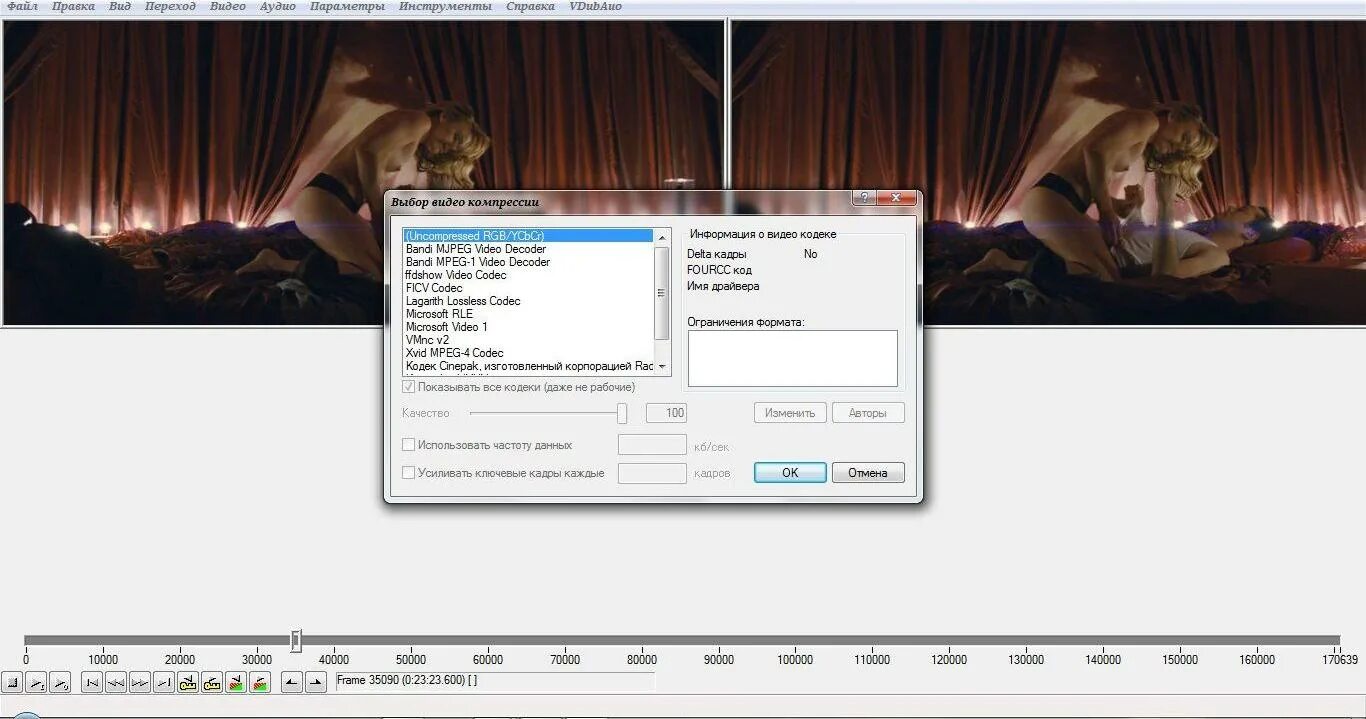Open the Файл menu

[x=22, y=6]
